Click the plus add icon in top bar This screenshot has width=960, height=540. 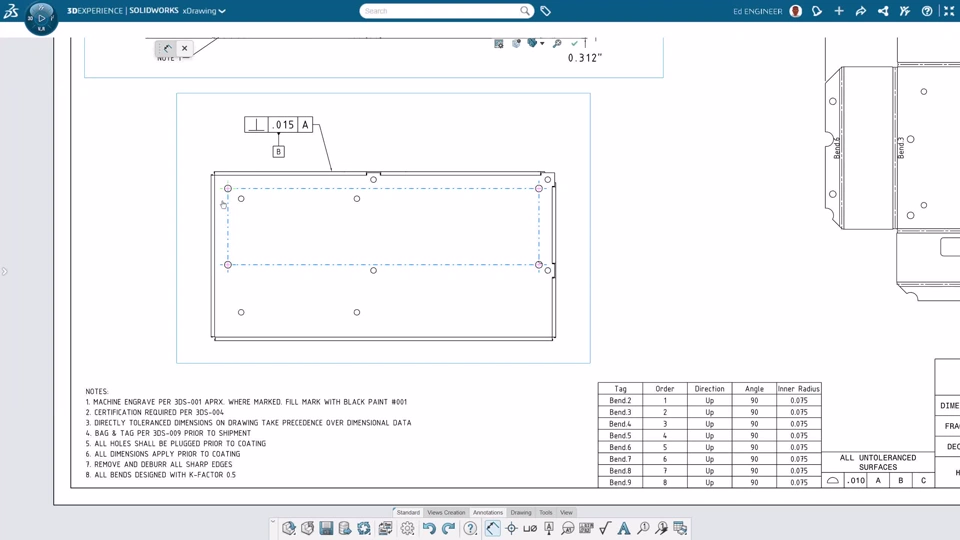point(839,11)
